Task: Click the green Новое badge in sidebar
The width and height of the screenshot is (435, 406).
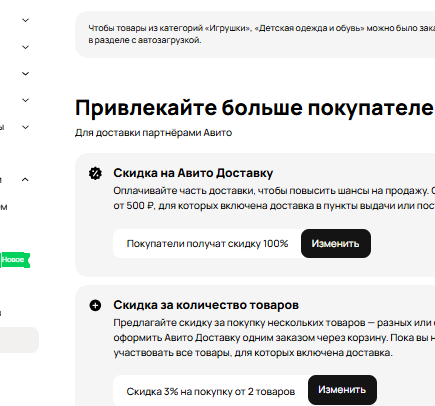Action: tap(15, 260)
